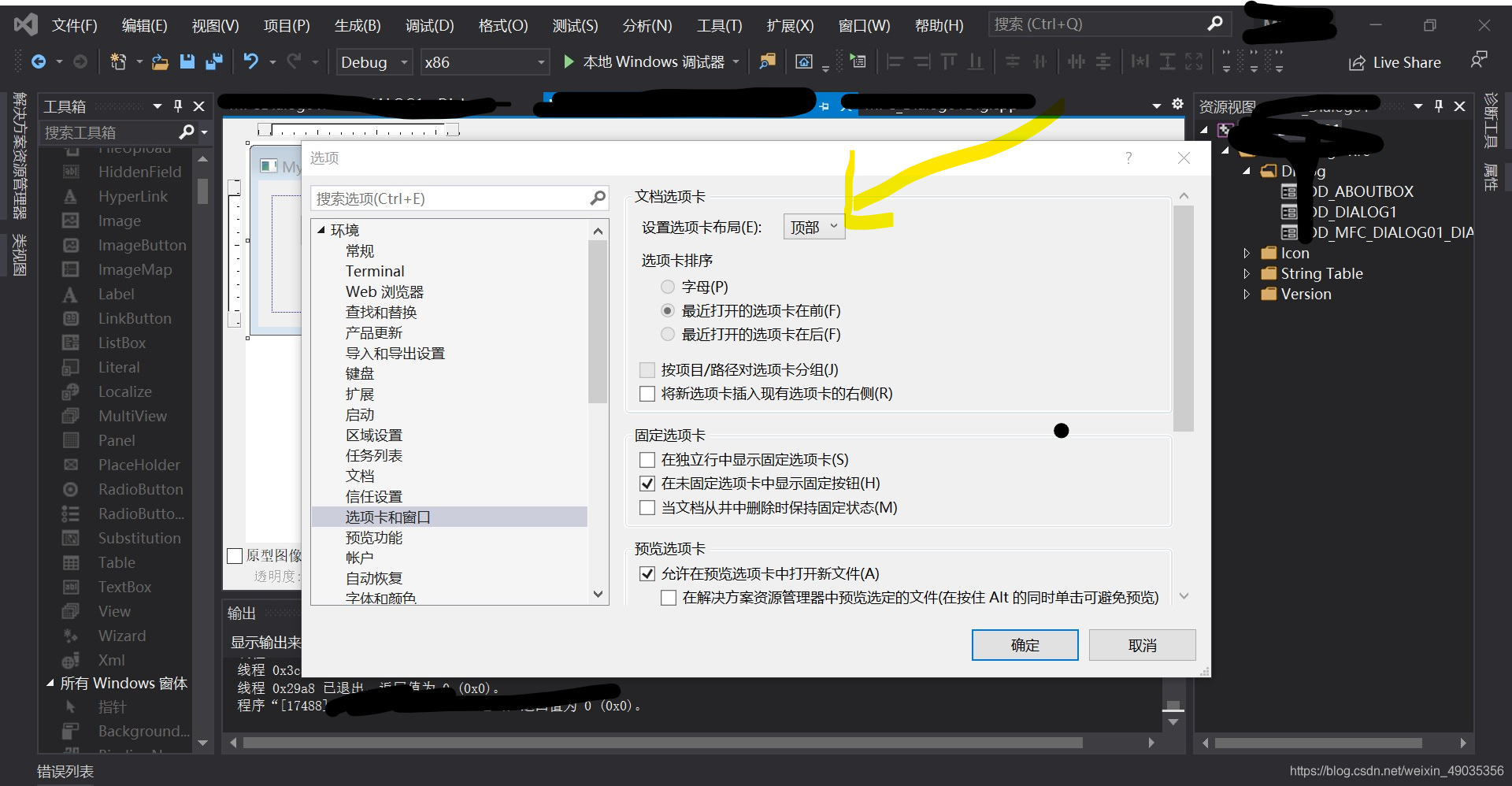Toggle preview selected files in Solution Explorer
This screenshot has height=786, width=1512.
click(x=669, y=597)
